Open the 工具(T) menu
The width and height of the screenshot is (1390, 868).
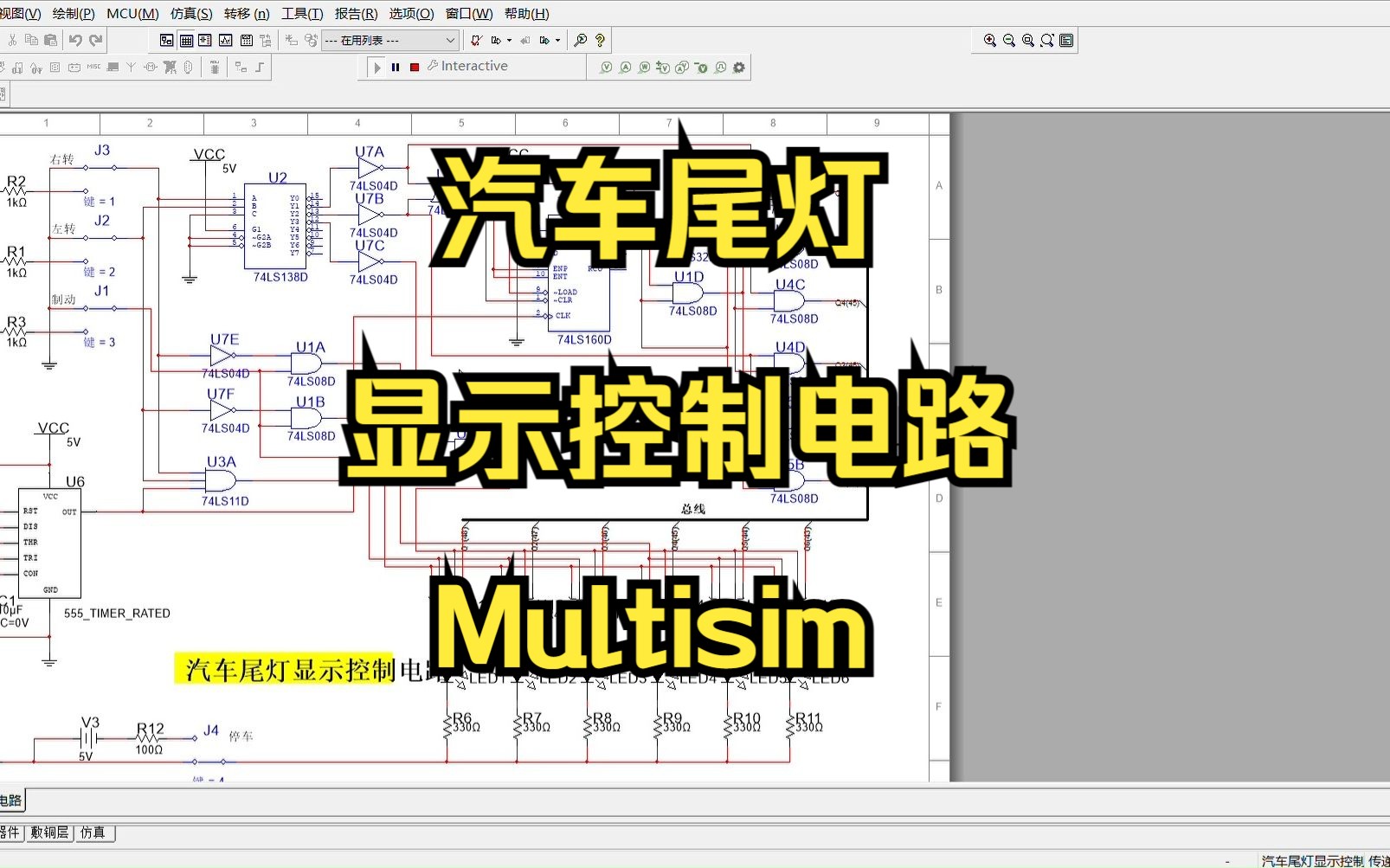302,14
